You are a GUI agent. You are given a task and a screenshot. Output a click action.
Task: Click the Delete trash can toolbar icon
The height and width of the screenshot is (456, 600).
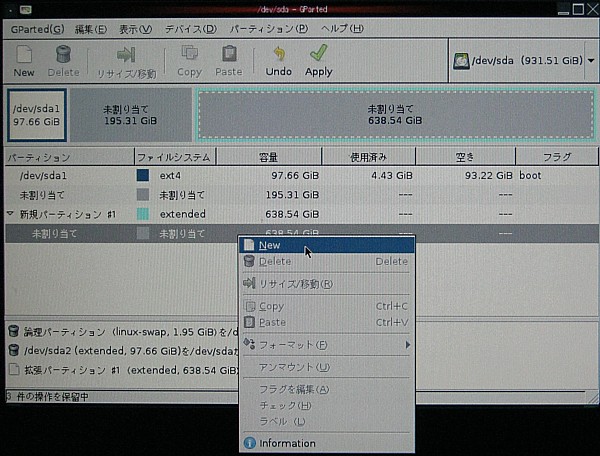tap(64, 54)
